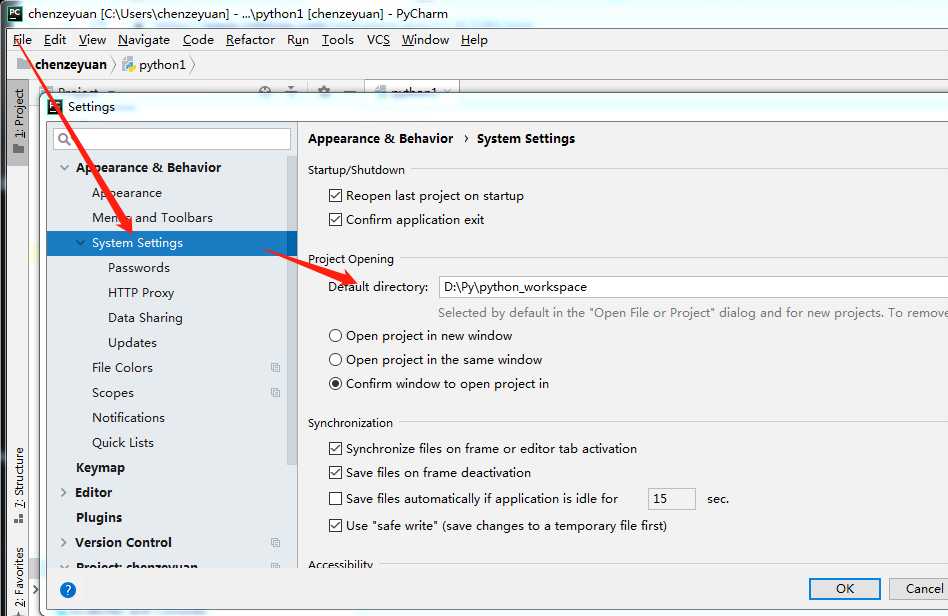Click the settings tree scrollbar

coord(293,310)
